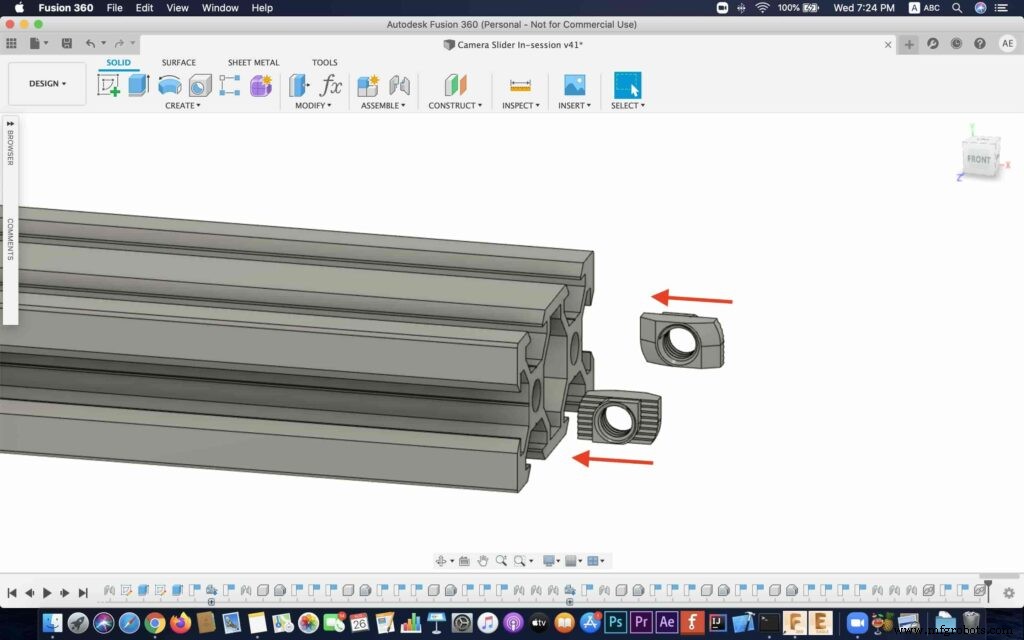Activate the Pan tool in navigation bar
This screenshot has width=1024, height=640.
pos(484,561)
